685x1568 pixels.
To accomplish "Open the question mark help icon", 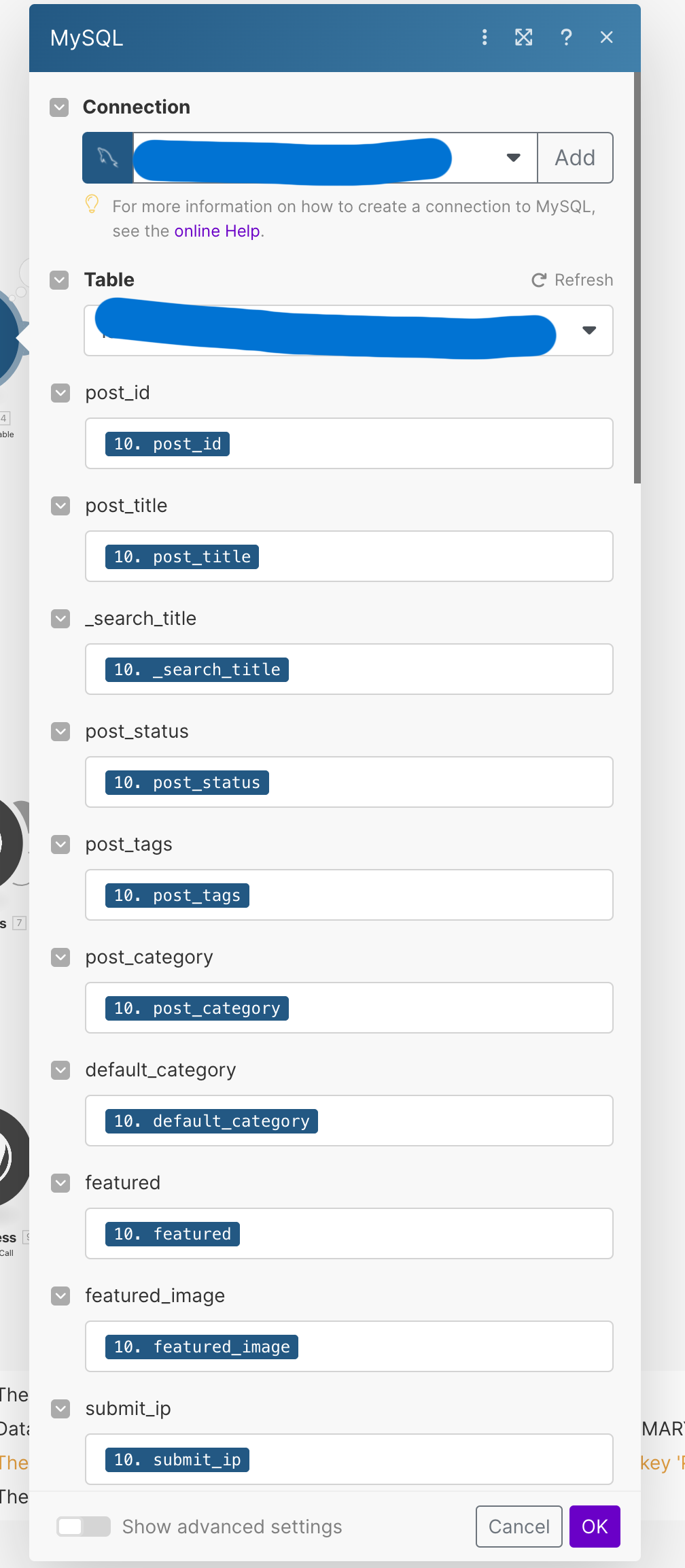I will pos(566,37).
